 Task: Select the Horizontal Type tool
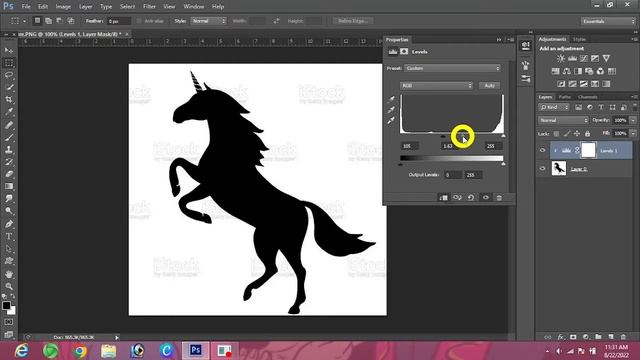click(9, 236)
